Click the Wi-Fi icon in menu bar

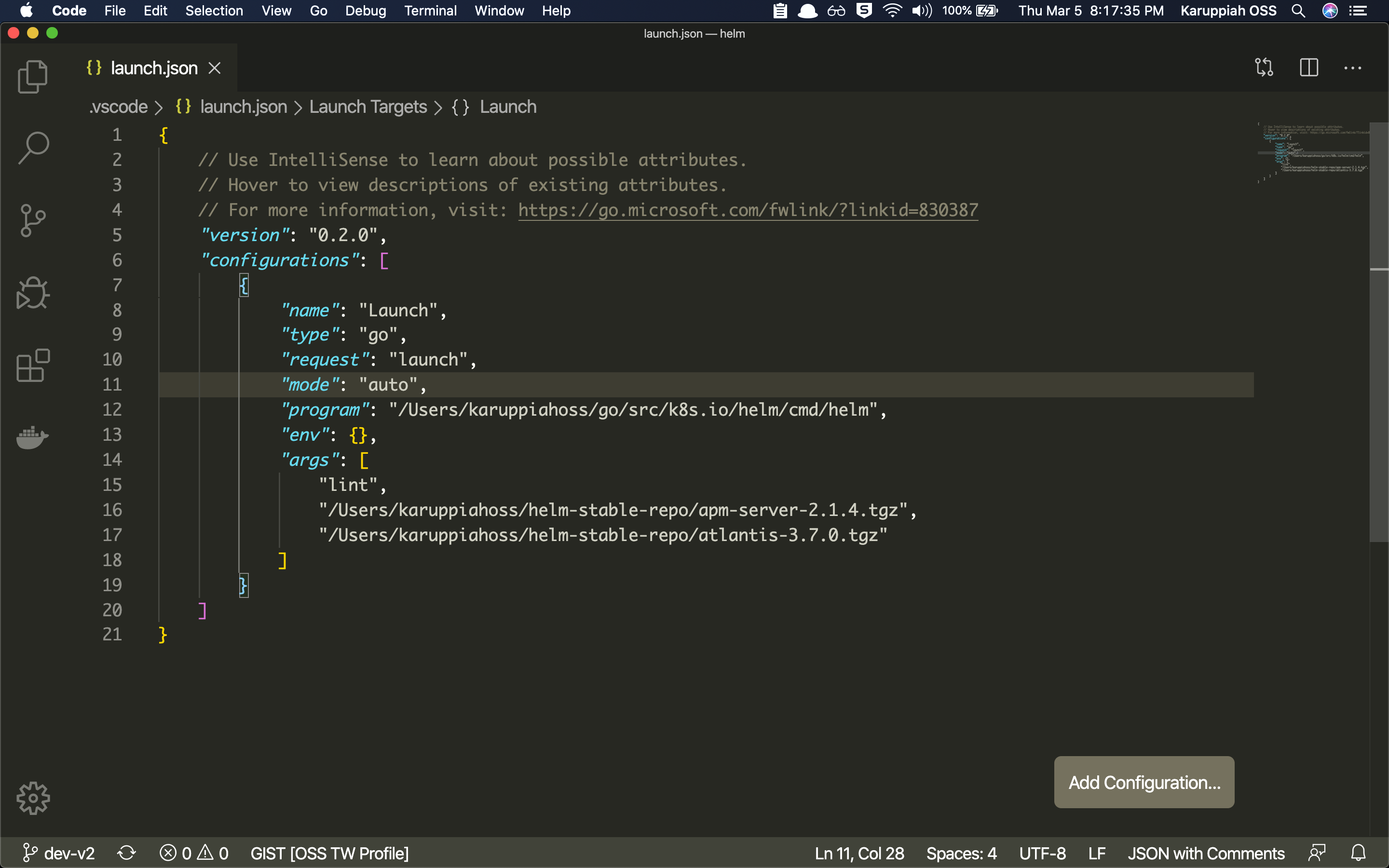(x=892, y=10)
